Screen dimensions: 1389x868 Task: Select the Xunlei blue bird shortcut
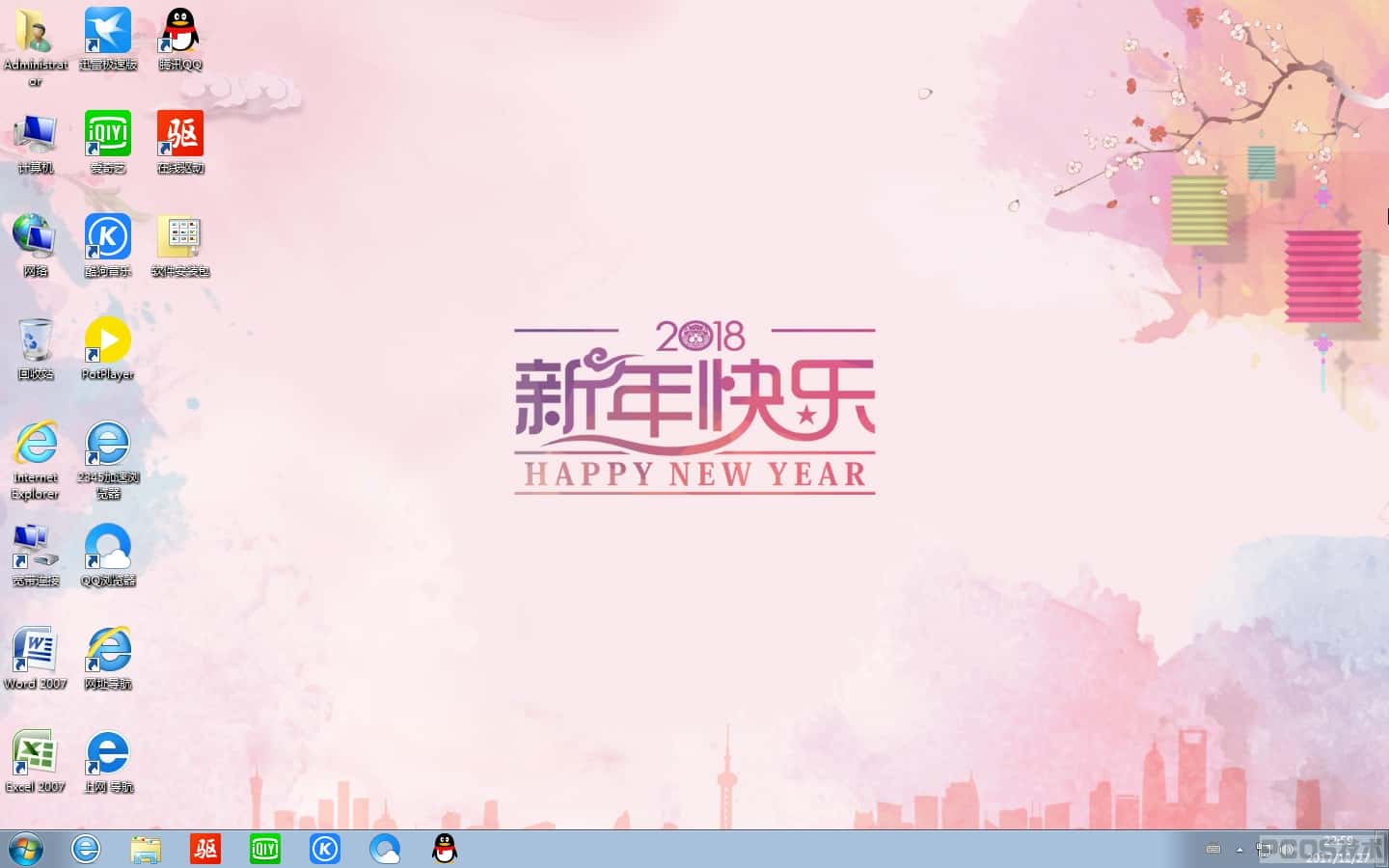108,39
